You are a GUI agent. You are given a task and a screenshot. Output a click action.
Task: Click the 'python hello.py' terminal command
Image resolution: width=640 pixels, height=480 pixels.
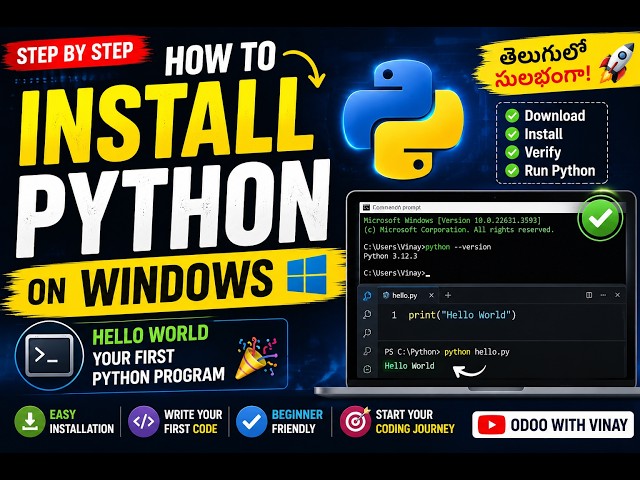tap(477, 352)
